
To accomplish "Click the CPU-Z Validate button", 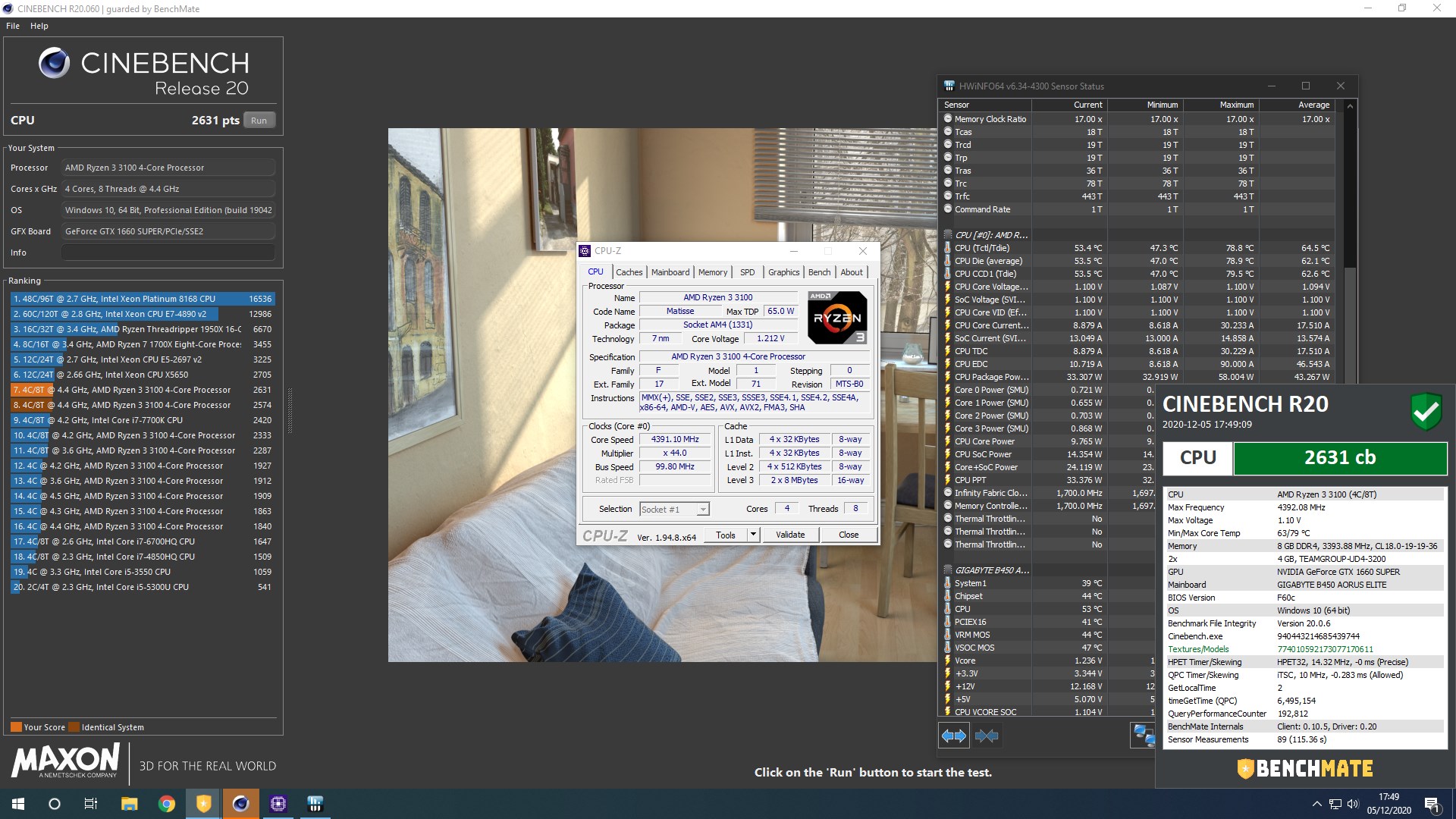I will click(790, 535).
